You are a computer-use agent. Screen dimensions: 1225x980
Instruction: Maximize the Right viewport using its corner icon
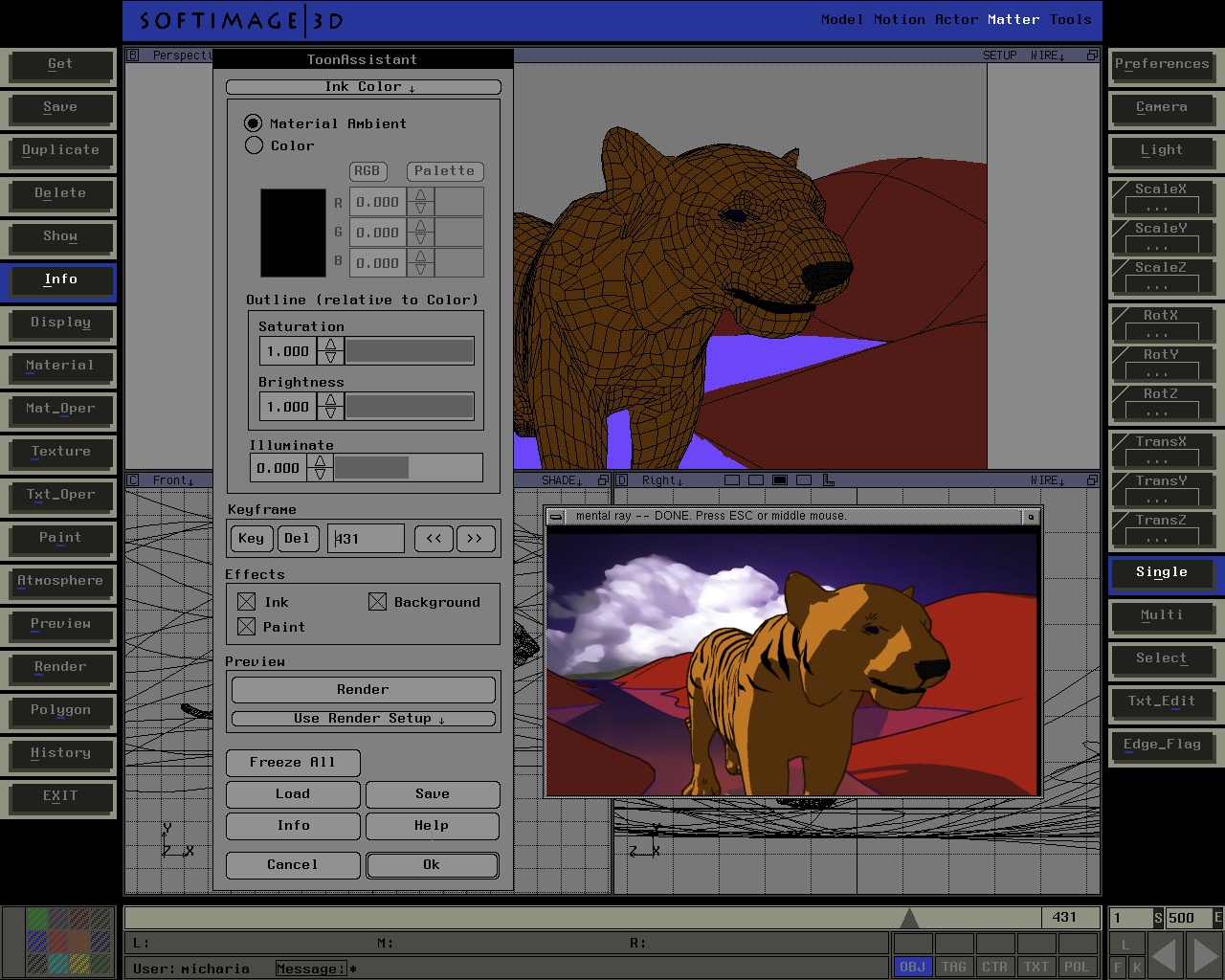click(x=1092, y=480)
